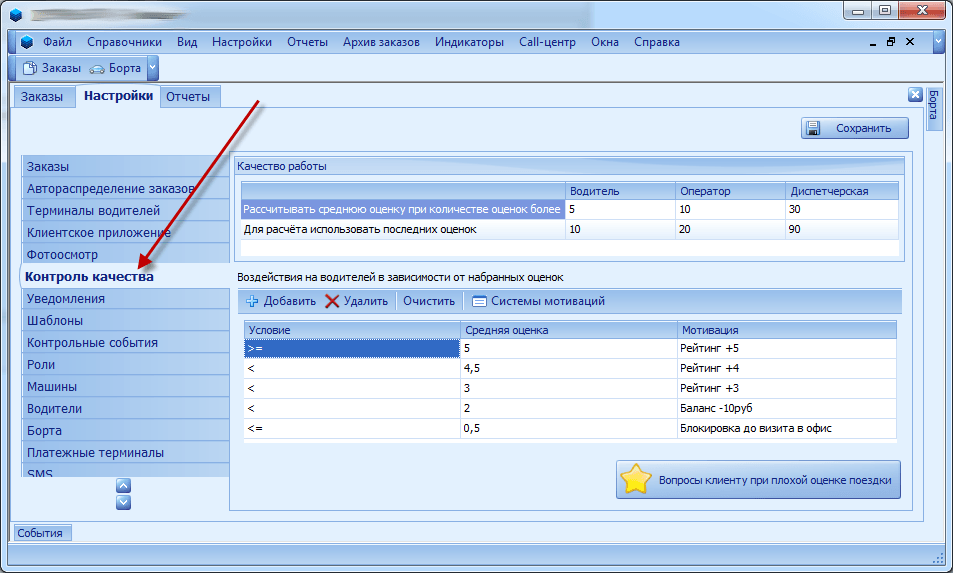The width and height of the screenshot is (953, 573).
Task: Click the Оператор value 20 cell
Action: 730,229
